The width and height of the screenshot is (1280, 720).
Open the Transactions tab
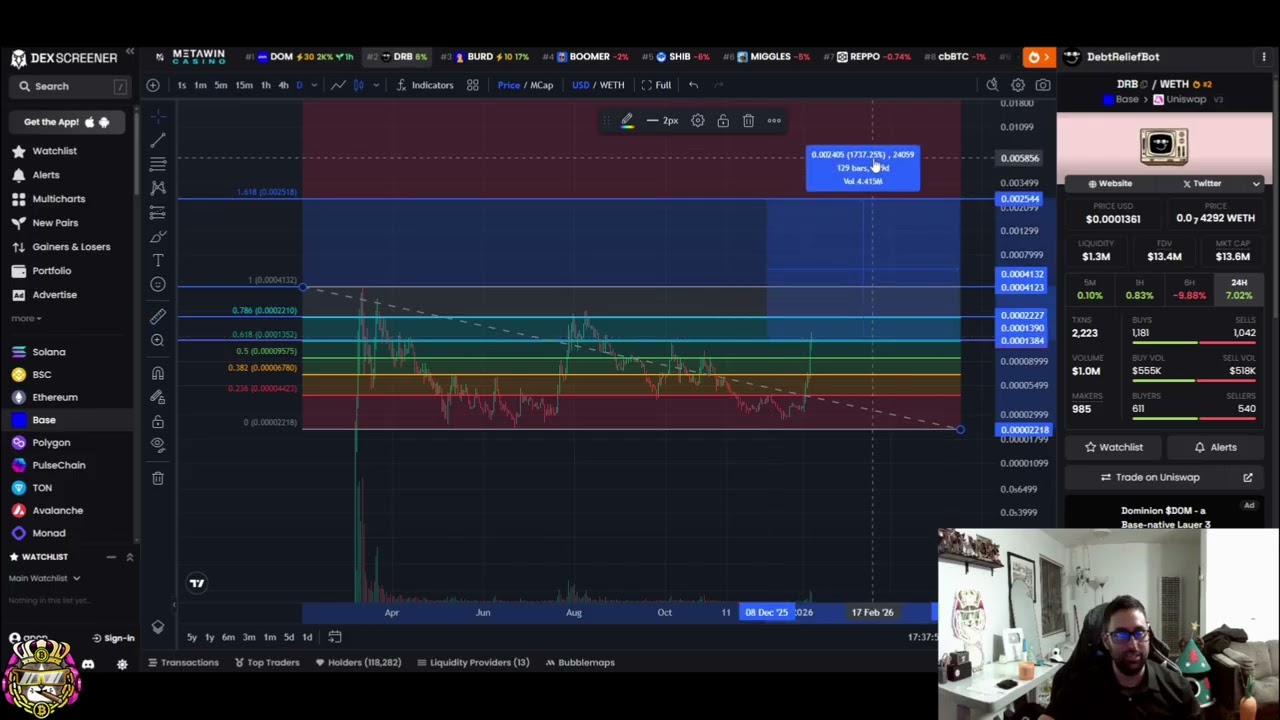click(x=184, y=662)
